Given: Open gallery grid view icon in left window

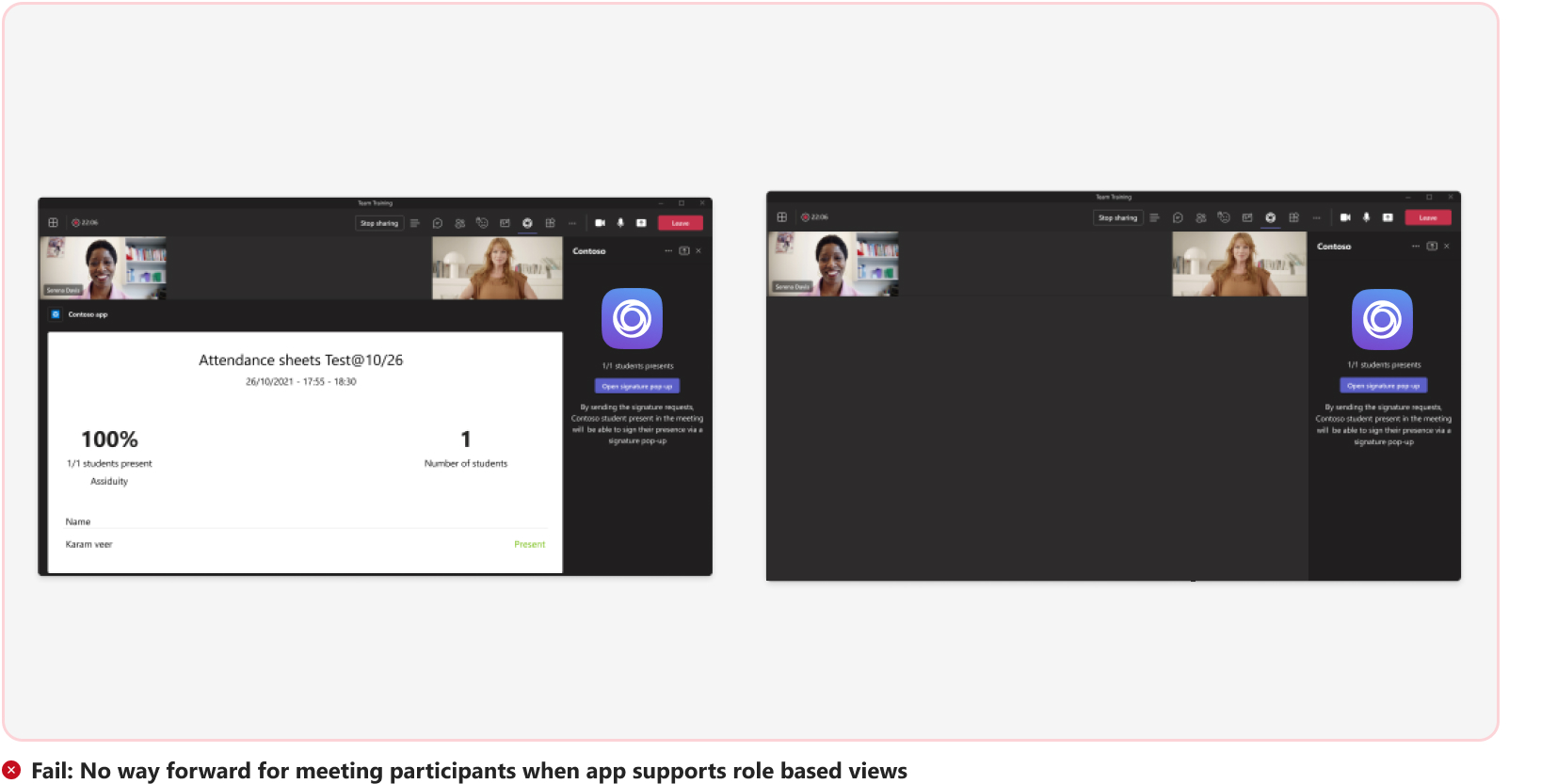Looking at the screenshot, I should pos(54,223).
